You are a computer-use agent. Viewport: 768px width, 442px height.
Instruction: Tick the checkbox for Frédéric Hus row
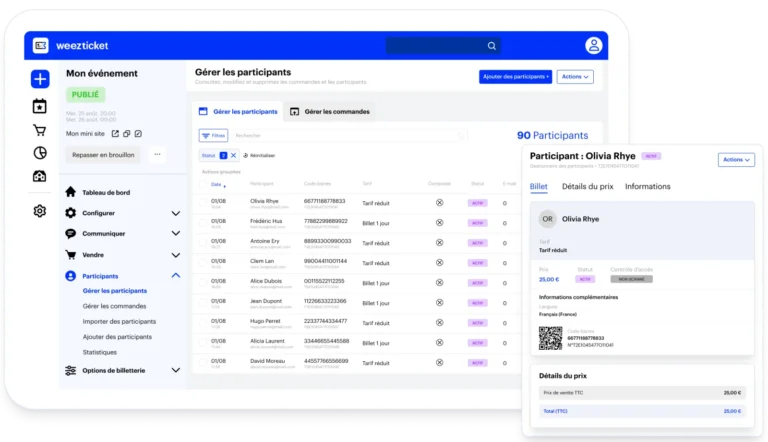point(202,222)
